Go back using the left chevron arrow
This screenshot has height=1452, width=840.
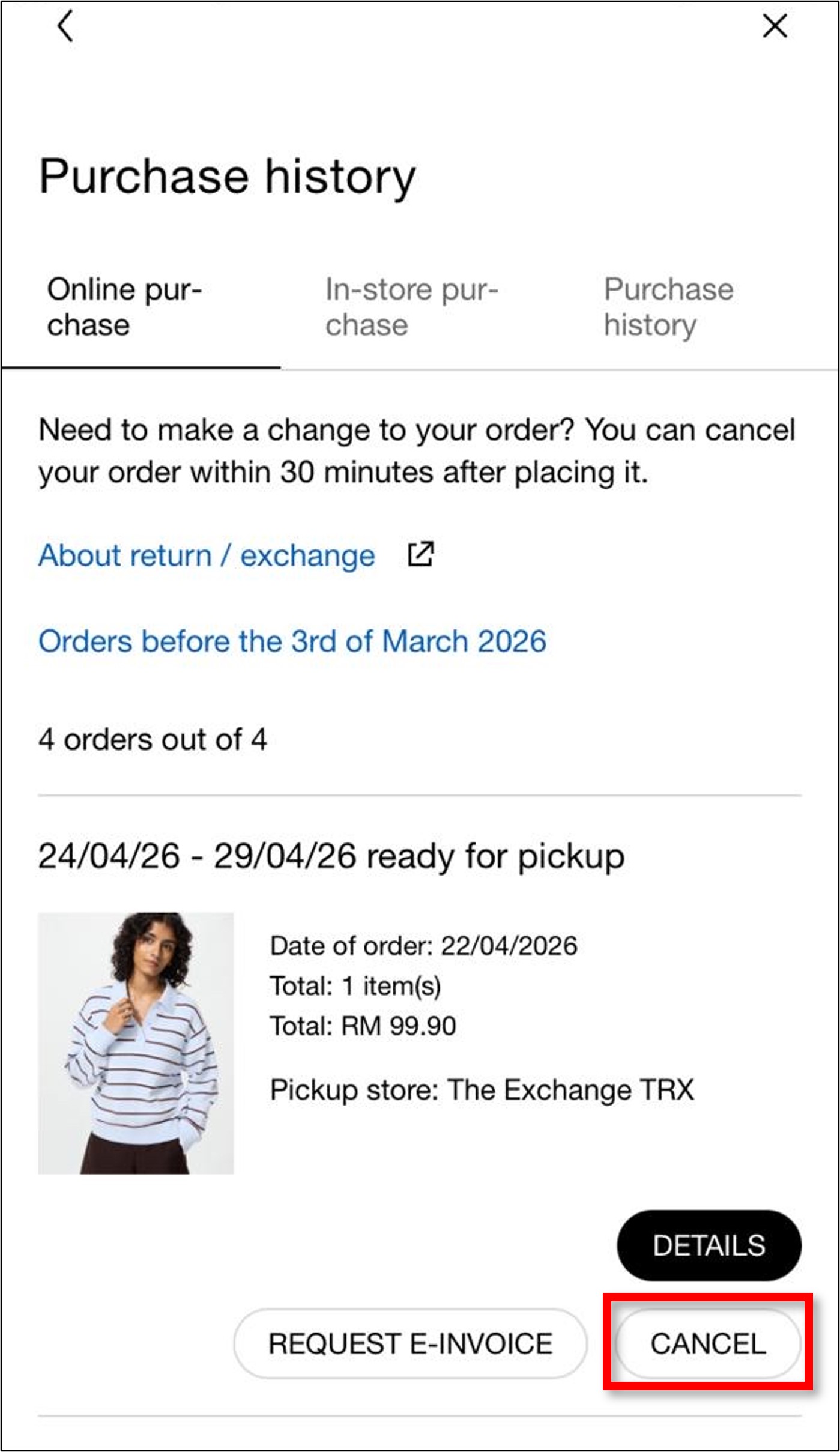[x=65, y=26]
